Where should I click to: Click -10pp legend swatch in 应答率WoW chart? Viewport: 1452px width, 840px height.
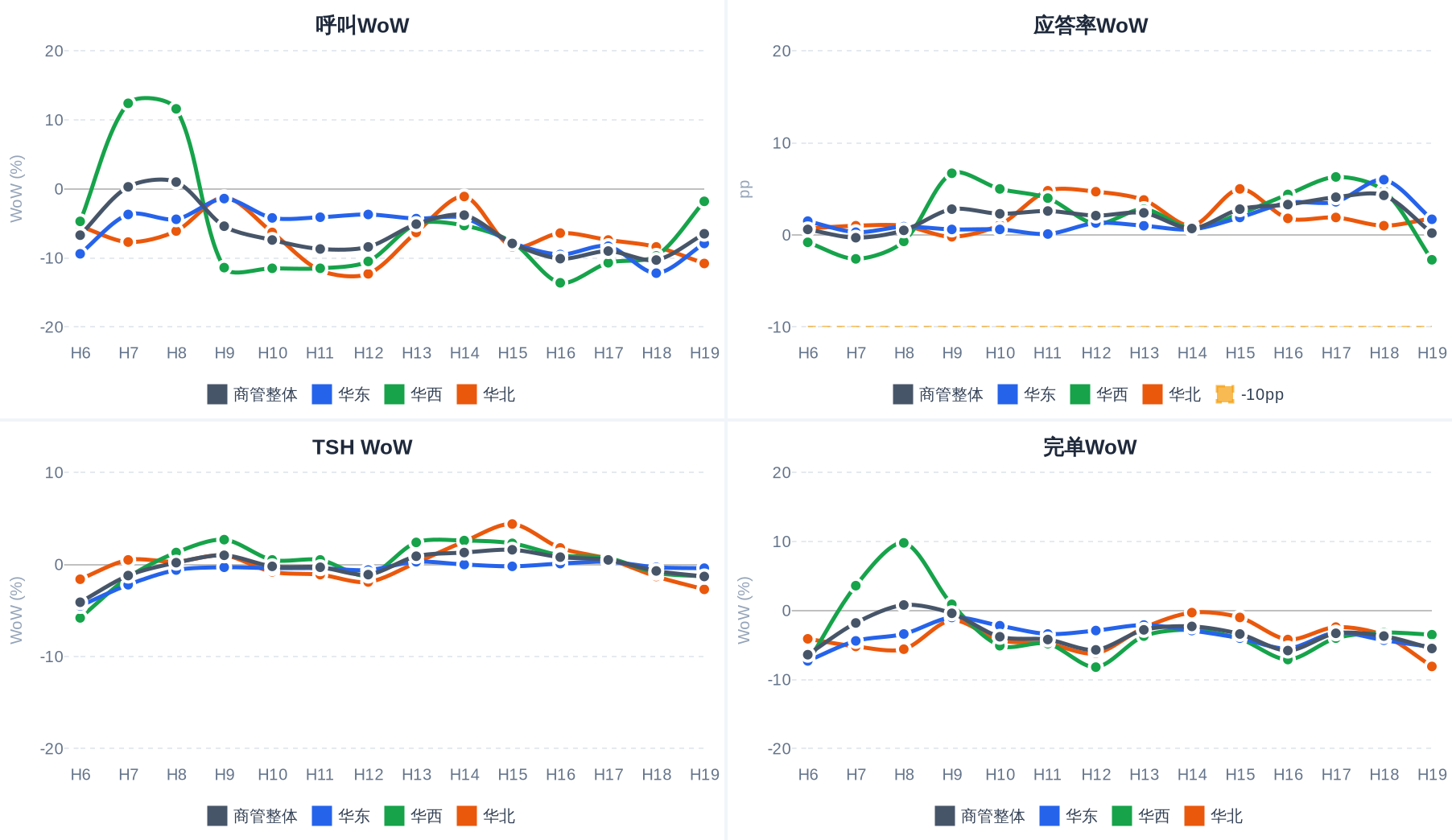(x=1225, y=394)
